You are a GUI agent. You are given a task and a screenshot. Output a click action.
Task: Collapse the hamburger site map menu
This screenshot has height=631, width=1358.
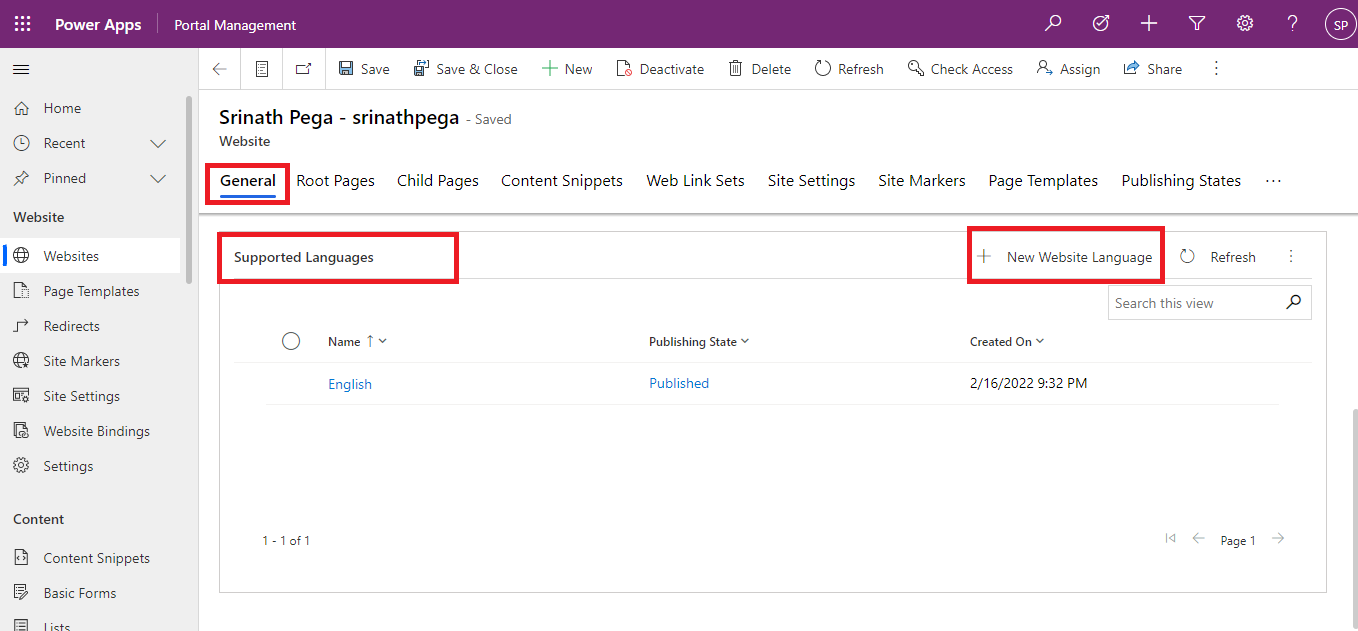pos(21,69)
